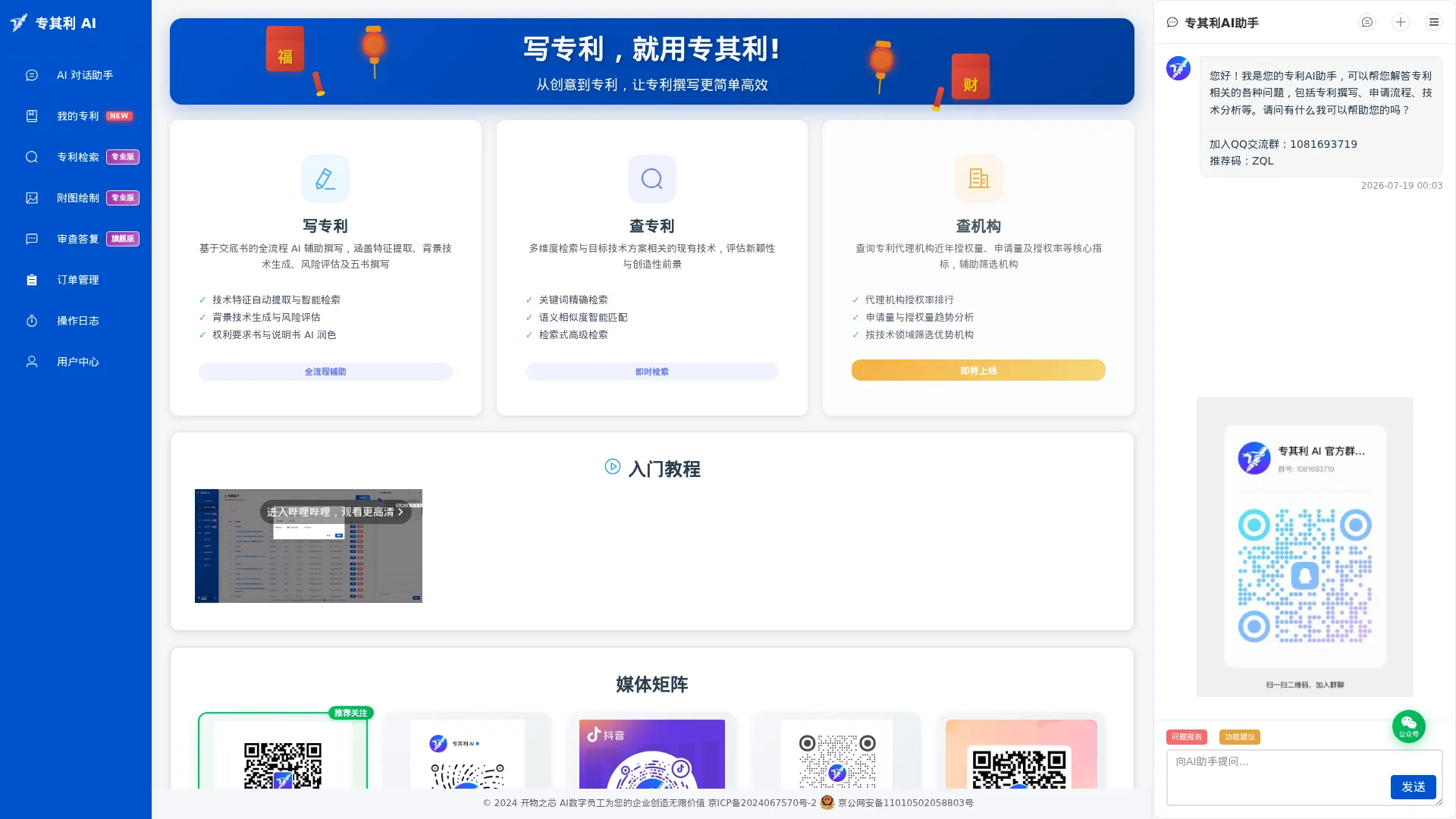
Task: Click the 查机构 card title
Action: [x=978, y=226]
